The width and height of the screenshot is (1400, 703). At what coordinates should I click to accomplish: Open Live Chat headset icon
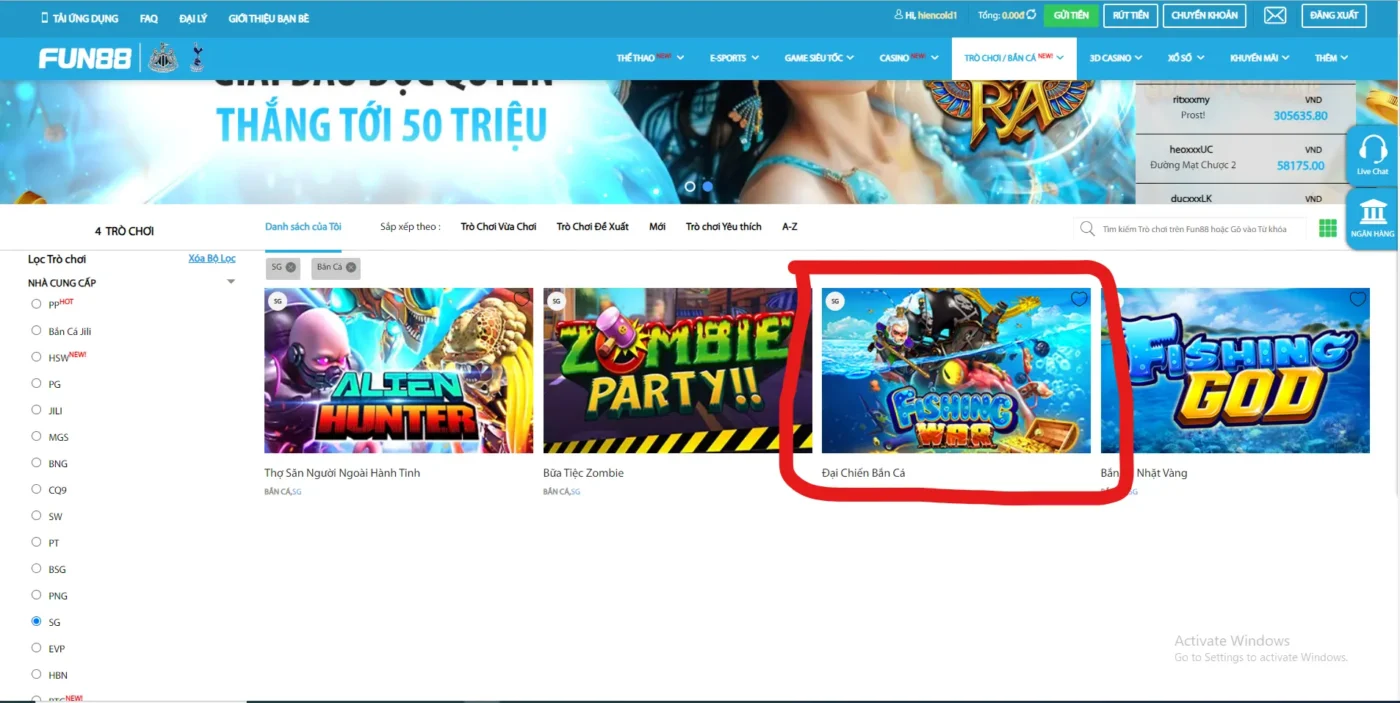pos(1372,154)
